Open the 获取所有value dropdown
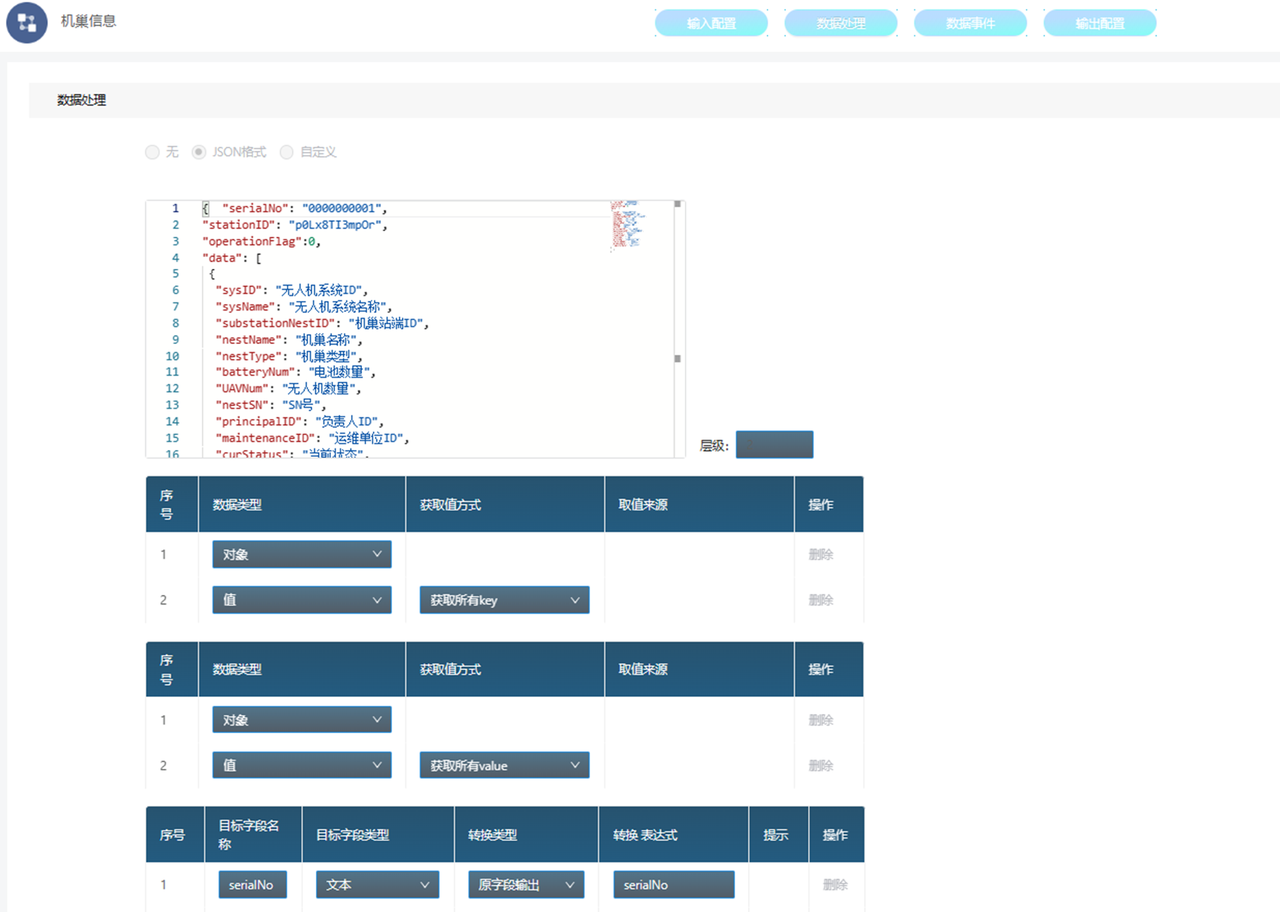 (504, 765)
